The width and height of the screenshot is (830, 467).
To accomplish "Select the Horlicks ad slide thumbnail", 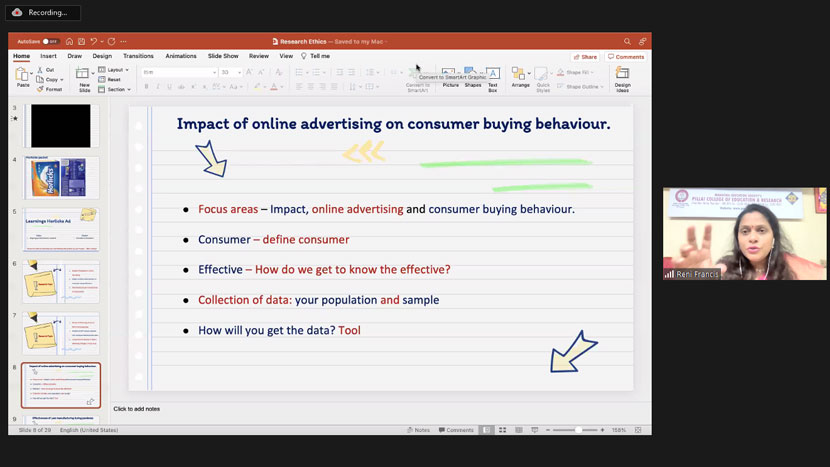I will [x=61, y=178].
